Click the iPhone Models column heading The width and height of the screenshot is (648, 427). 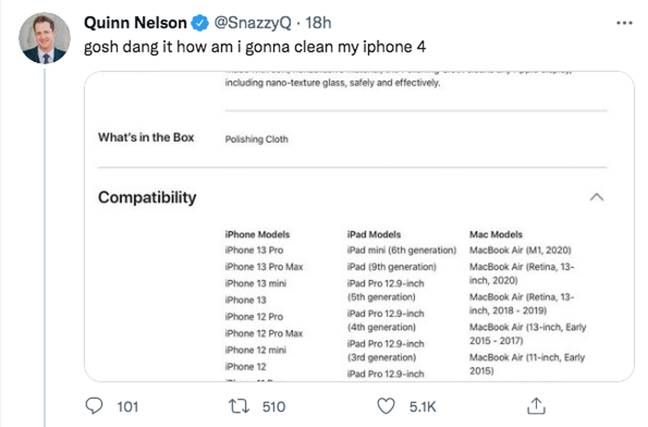coord(257,234)
